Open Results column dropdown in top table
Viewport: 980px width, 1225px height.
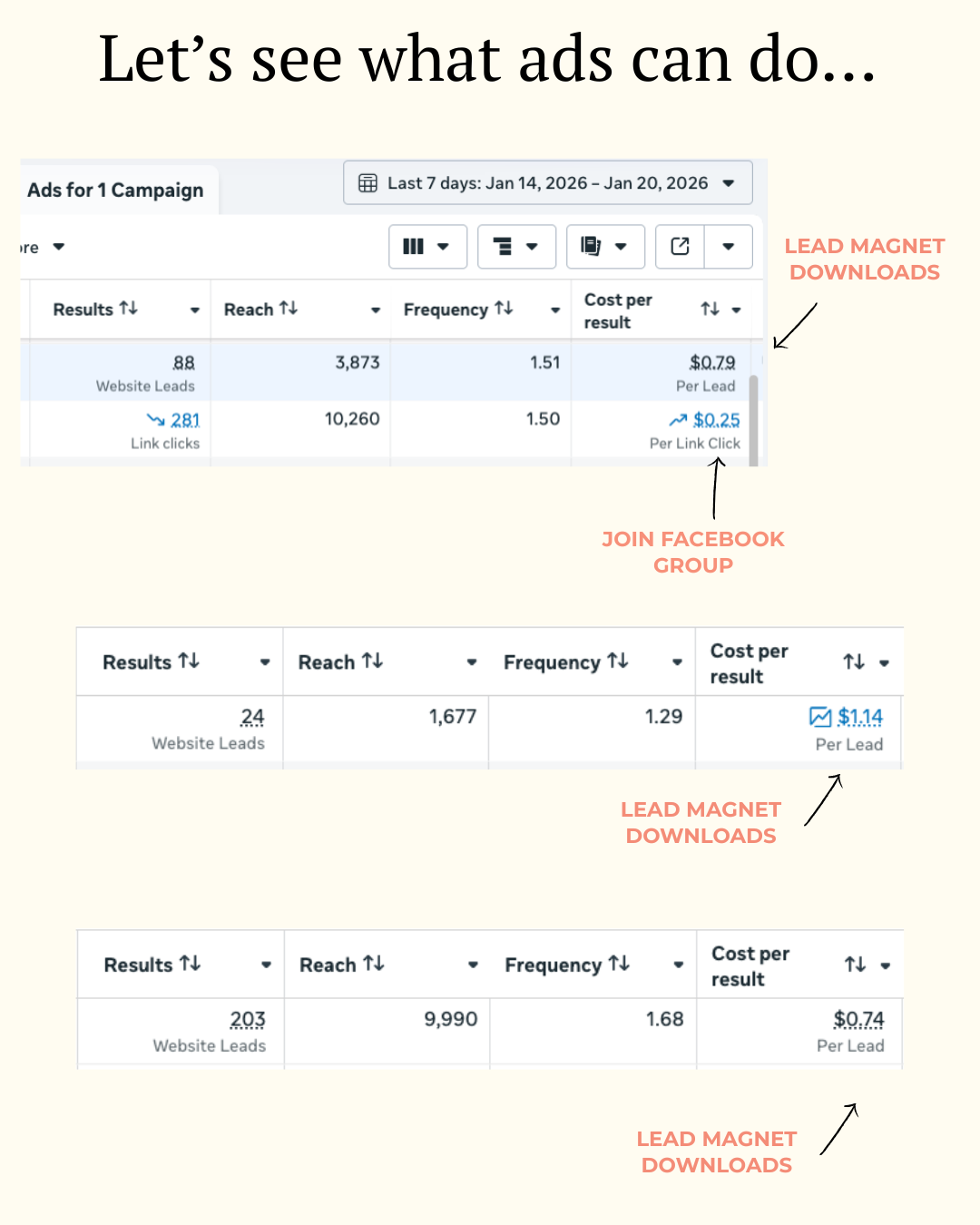click(194, 310)
